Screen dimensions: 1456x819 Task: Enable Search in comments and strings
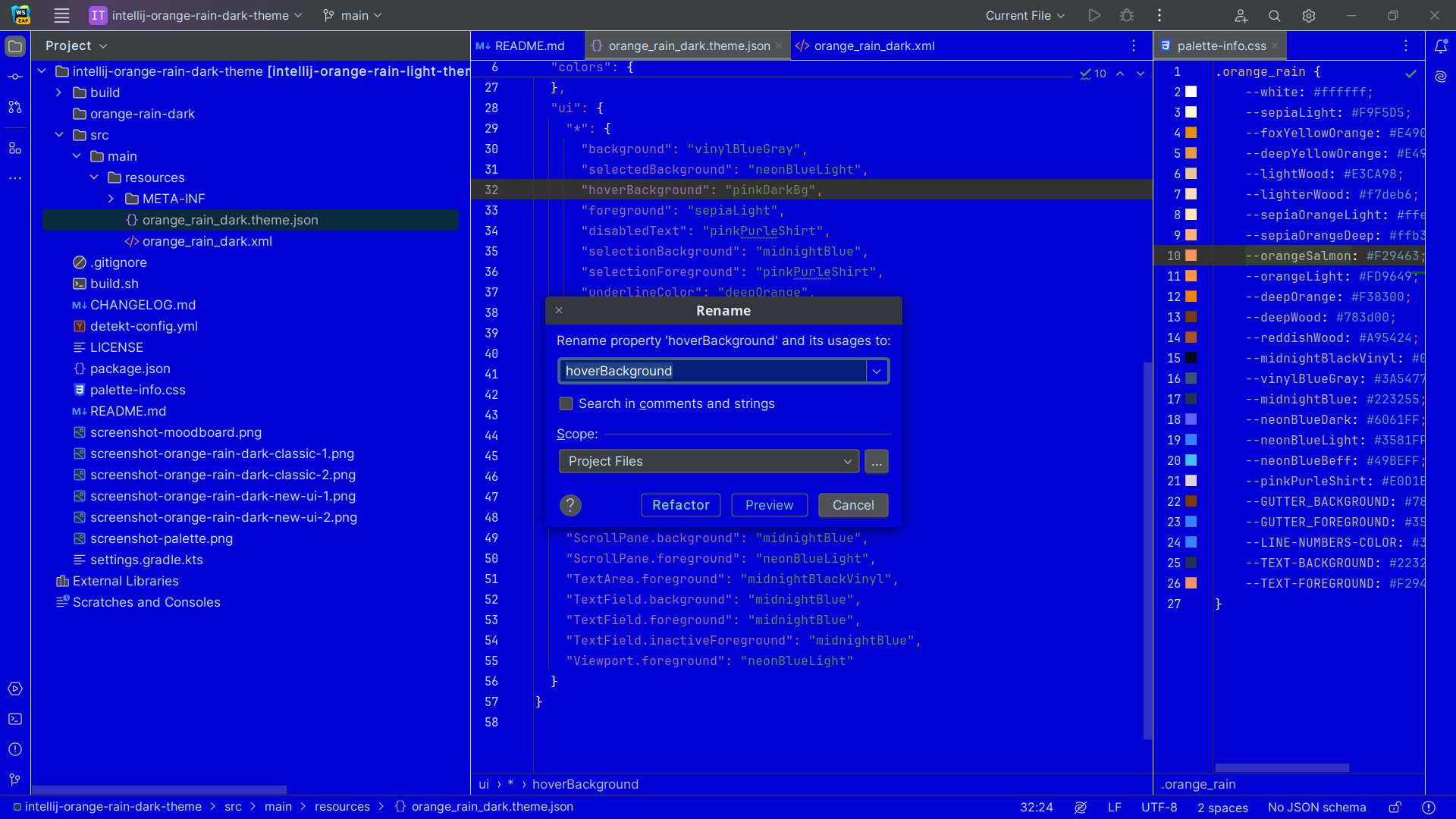coord(566,403)
